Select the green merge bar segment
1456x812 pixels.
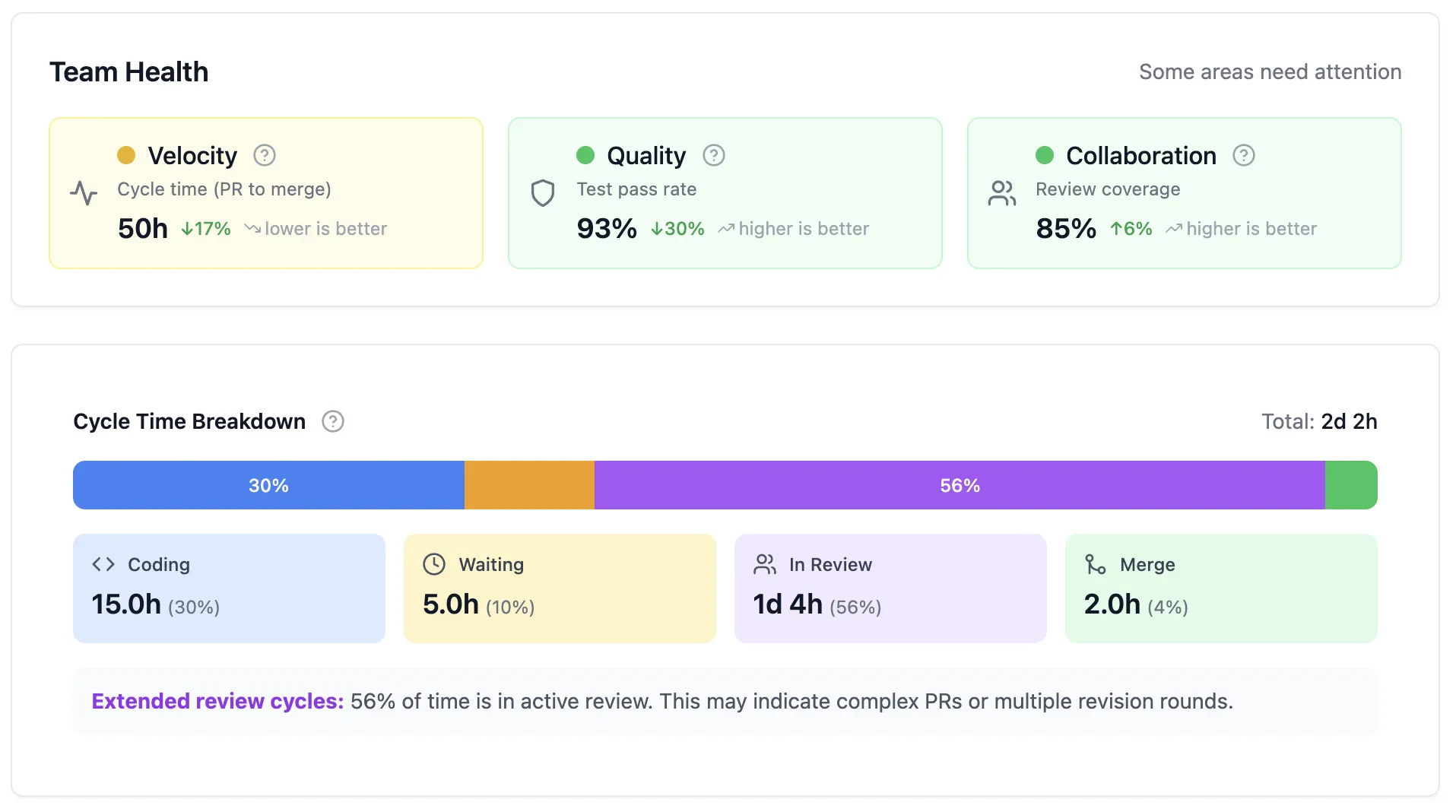pyautogui.click(x=1351, y=485)
